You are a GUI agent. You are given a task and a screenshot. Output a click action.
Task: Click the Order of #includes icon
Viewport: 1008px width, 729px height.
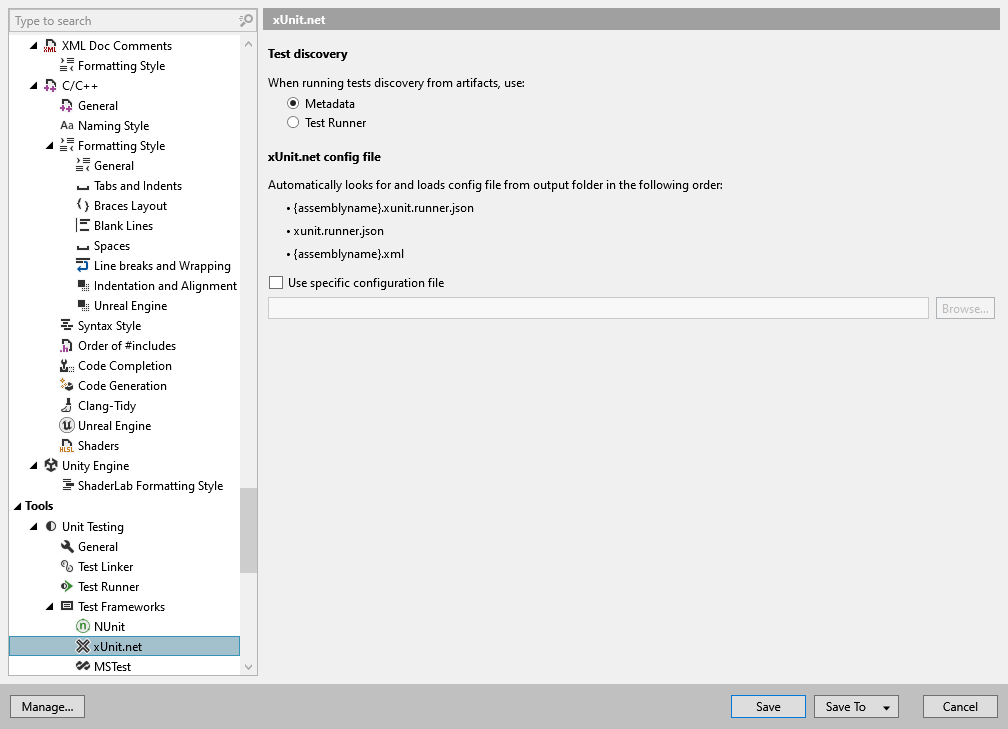tap(66, 345)
